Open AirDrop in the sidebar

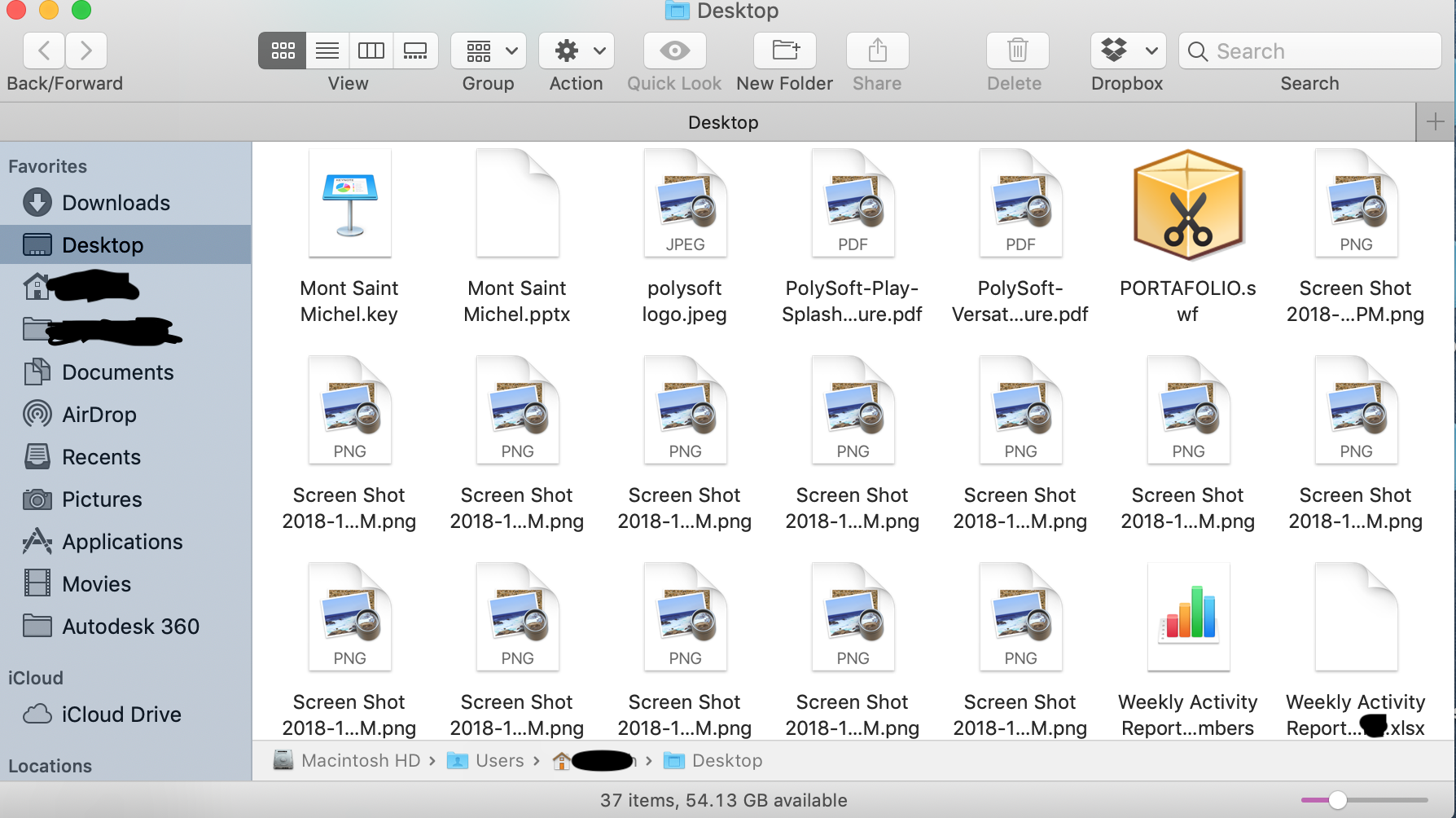click(125, 414)
